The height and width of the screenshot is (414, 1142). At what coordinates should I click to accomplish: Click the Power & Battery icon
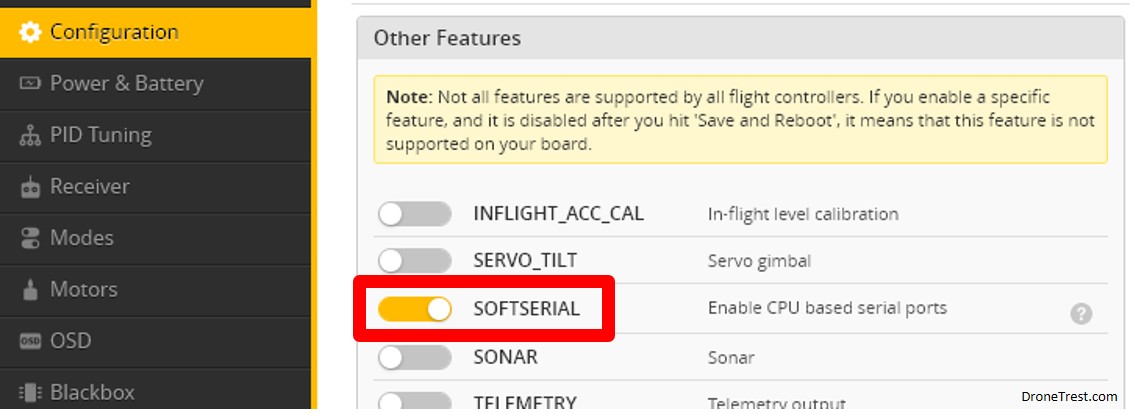coord(30,83)
